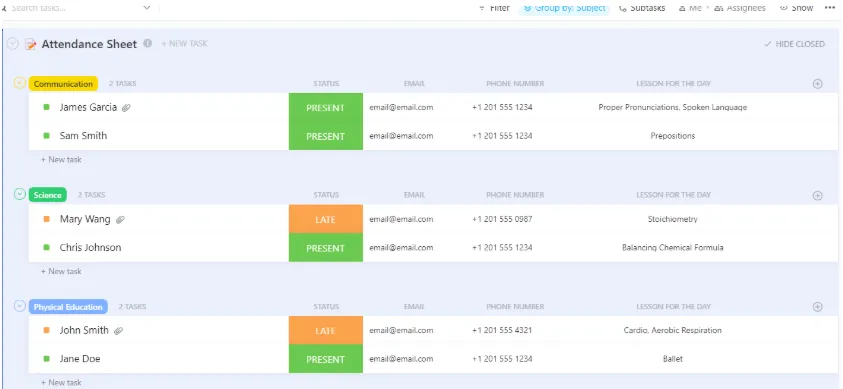Open the Assignees filter
The width and height of the screenshot is (843, 389).
click(741, 8)
